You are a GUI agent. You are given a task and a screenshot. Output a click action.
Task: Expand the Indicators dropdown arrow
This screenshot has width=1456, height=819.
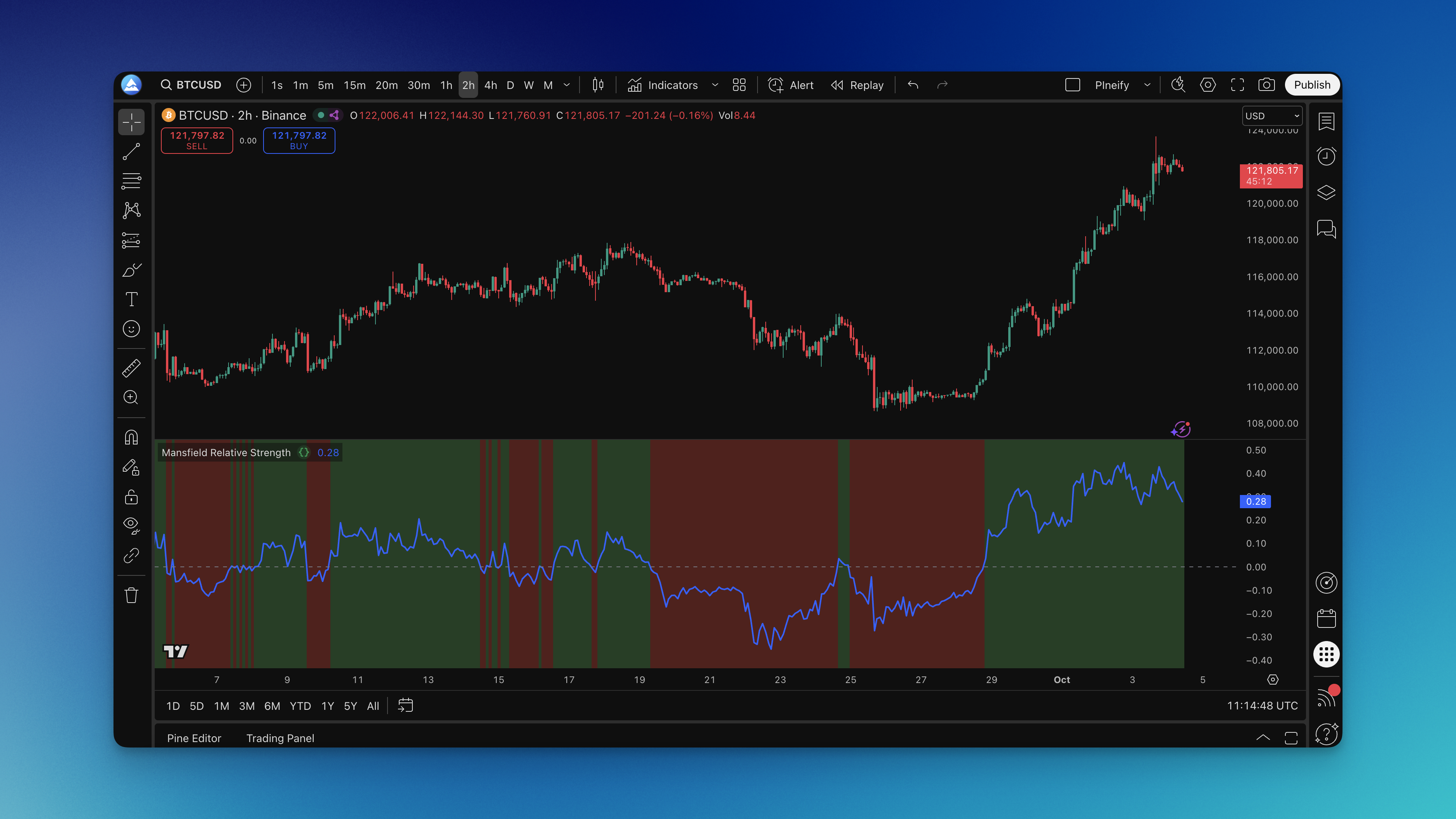tap(715, 85)
